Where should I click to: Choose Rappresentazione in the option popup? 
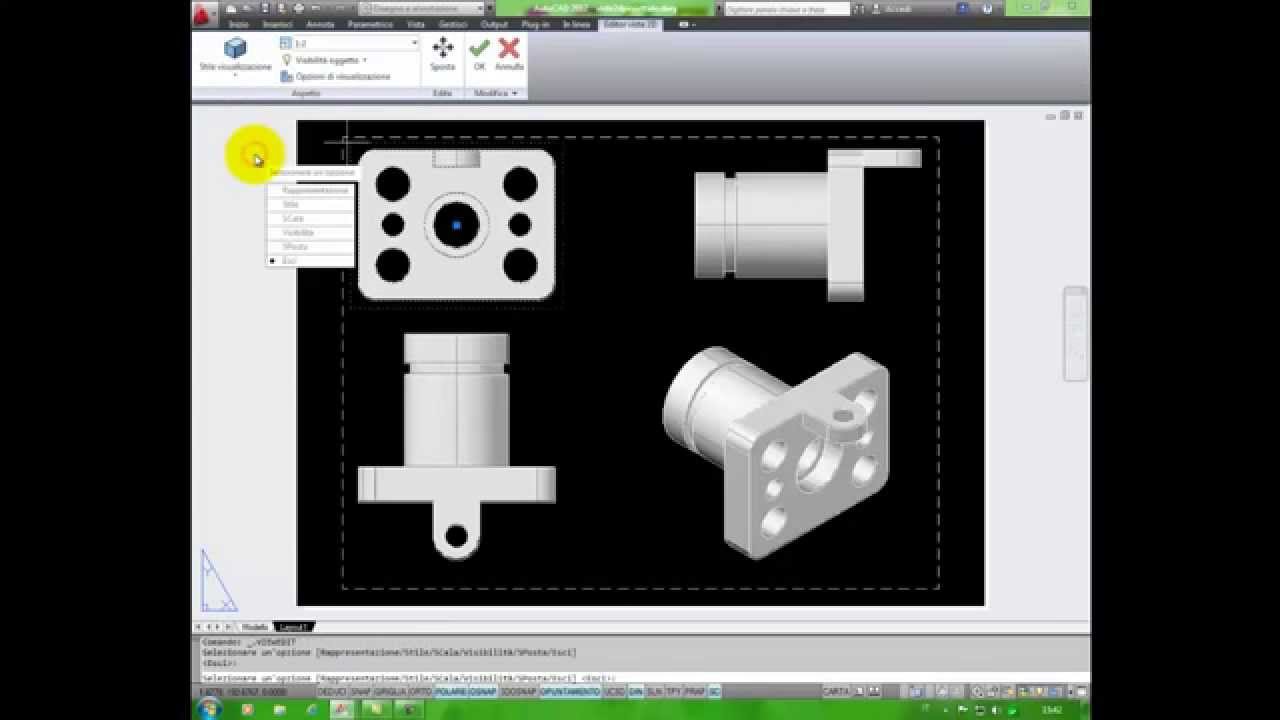310,190
